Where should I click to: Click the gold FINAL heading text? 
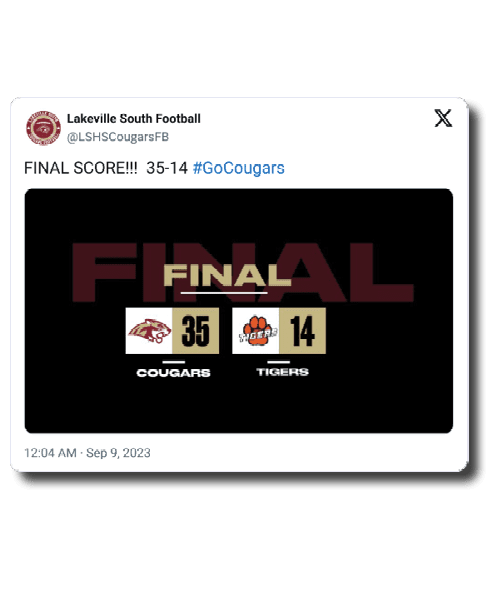[x=228, y=275]
